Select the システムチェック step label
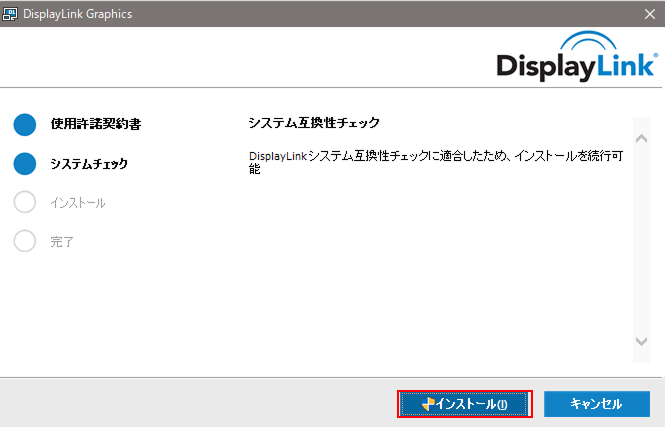The height and width of the screenshot is (427, 665). pyautogui.click(x=89, y=164)
